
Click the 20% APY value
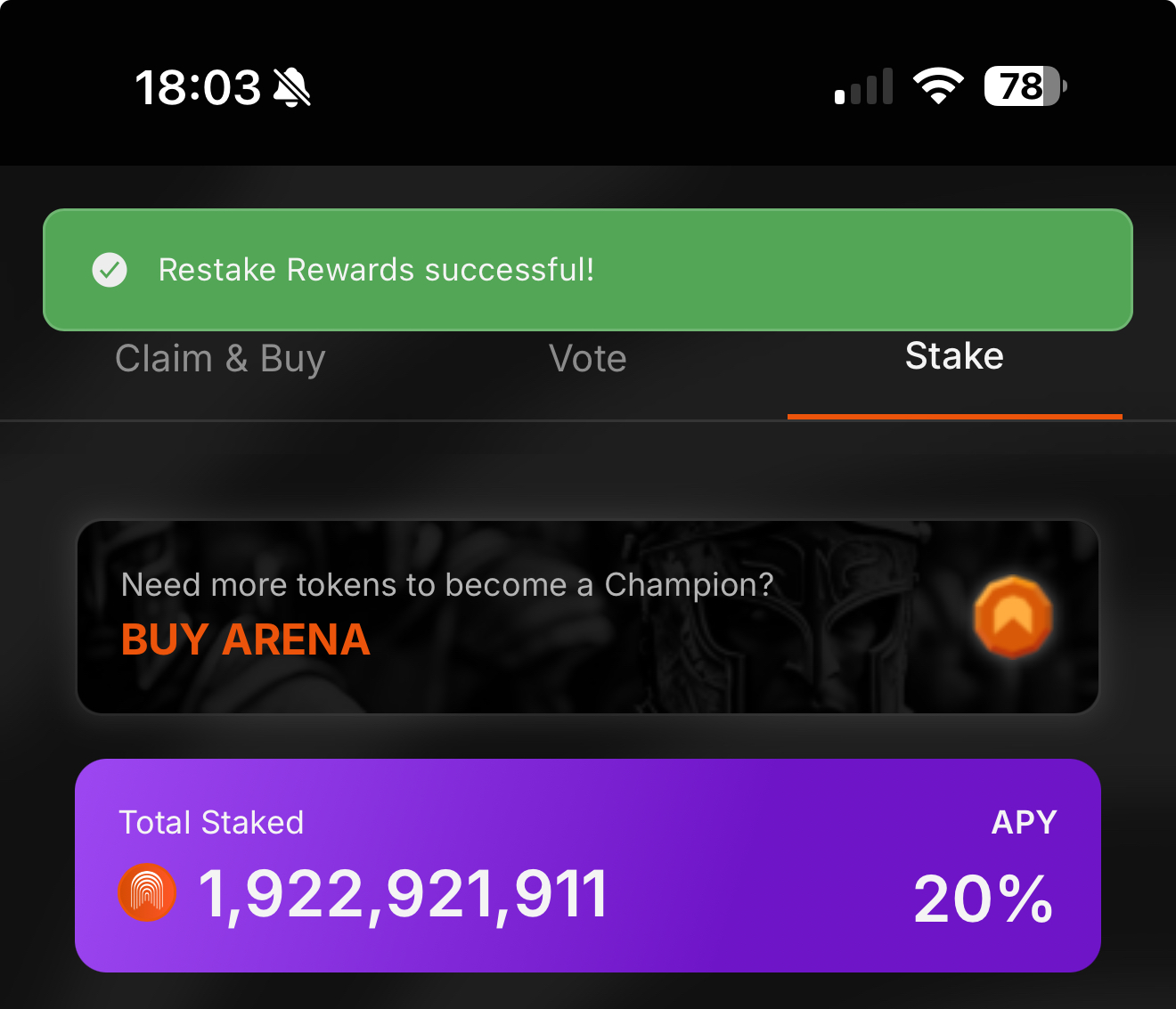[x=984, y=899]
